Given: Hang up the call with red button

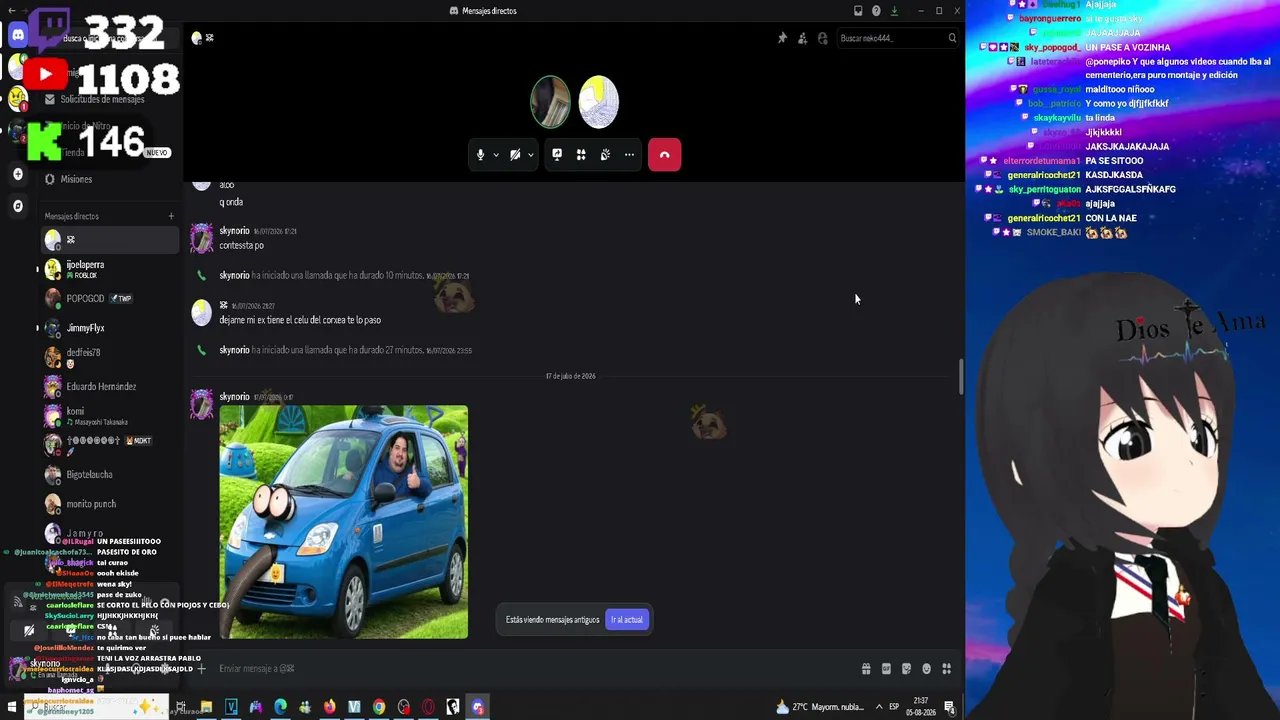Looking at the screenshot, I should [665, 155].
